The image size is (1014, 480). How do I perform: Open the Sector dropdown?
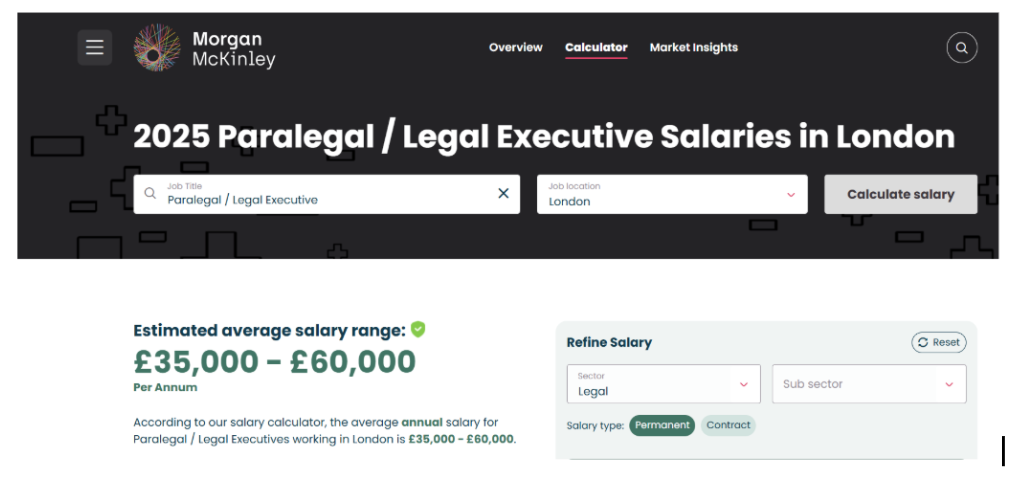click(x=743, y=384)
